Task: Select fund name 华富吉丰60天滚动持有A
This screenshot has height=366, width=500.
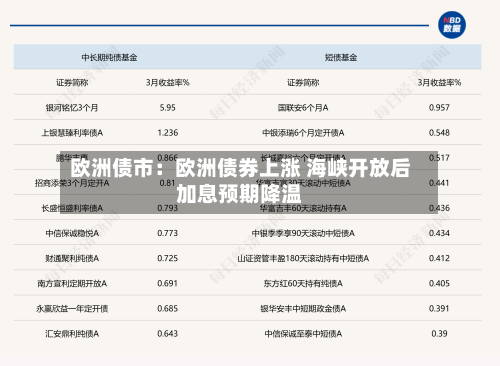Action: (x=303, y=208)
